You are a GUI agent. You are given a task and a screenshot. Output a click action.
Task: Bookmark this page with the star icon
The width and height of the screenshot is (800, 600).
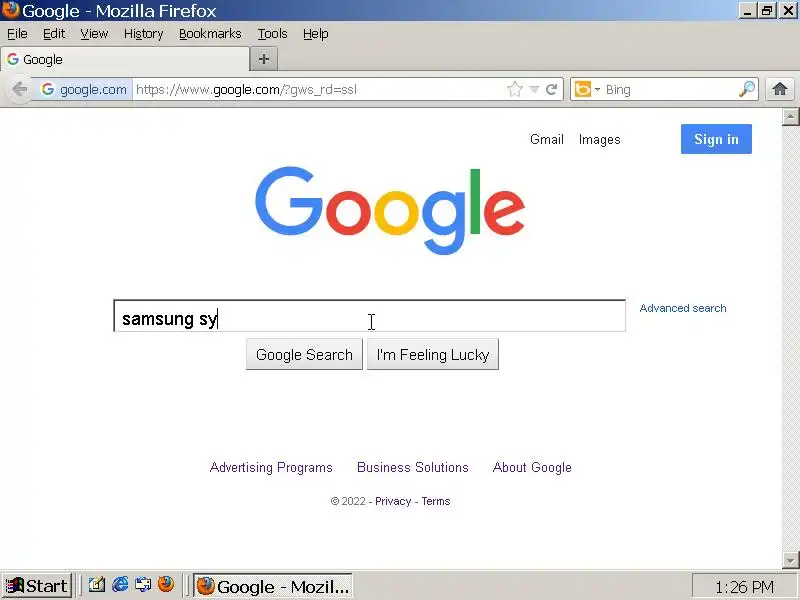515,90
